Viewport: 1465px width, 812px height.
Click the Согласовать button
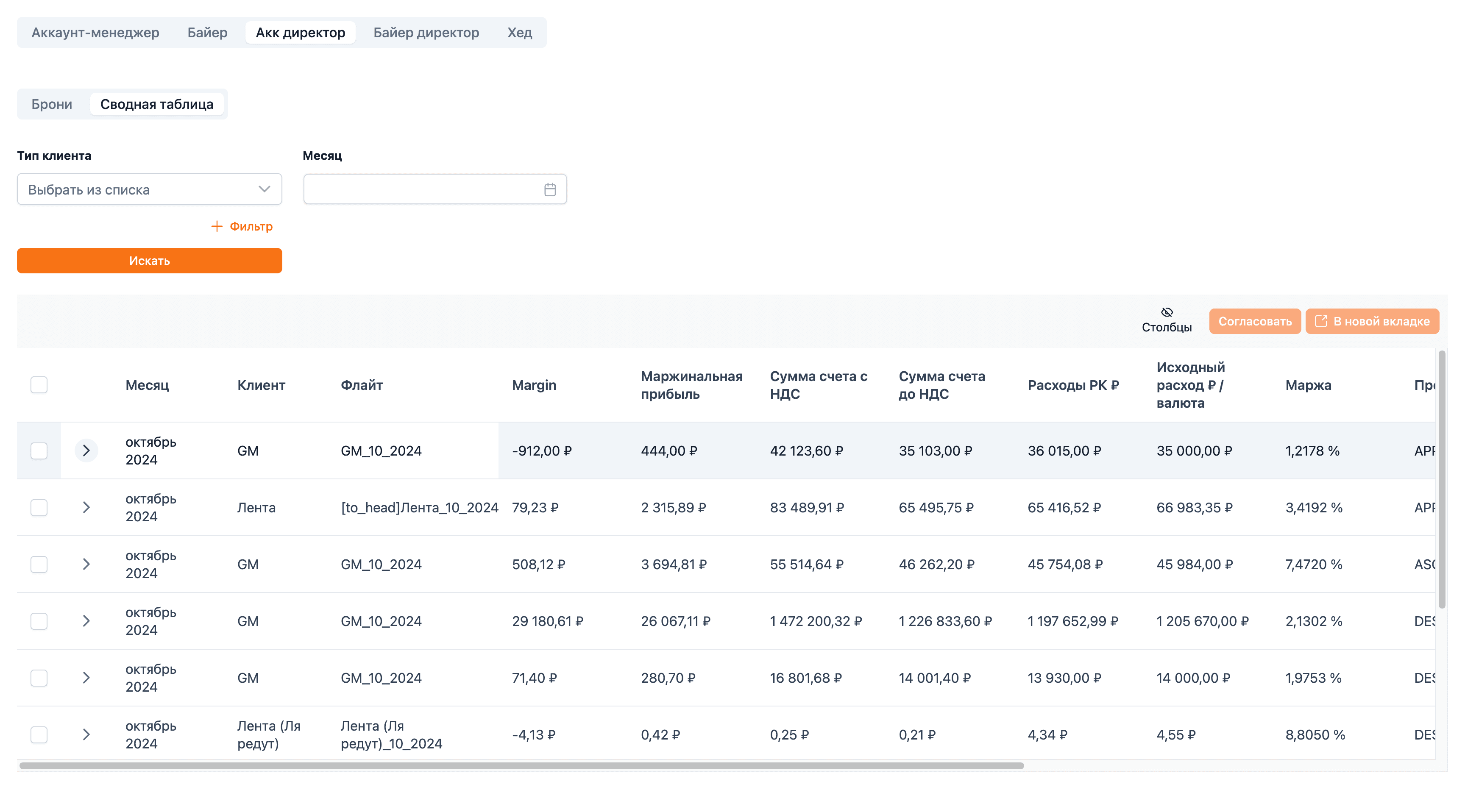pyautogui.click(x=1255, y=321)
